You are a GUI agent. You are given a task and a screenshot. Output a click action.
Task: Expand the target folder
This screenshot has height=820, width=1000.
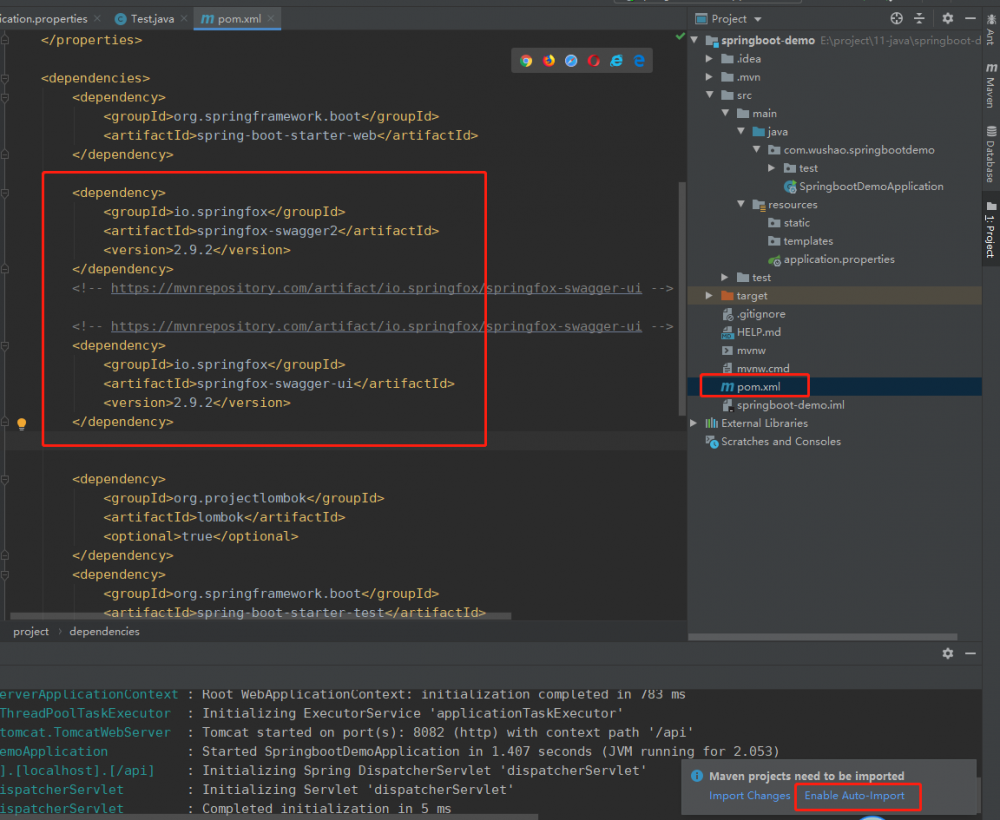pyautogui.click(x=710, y=296)
